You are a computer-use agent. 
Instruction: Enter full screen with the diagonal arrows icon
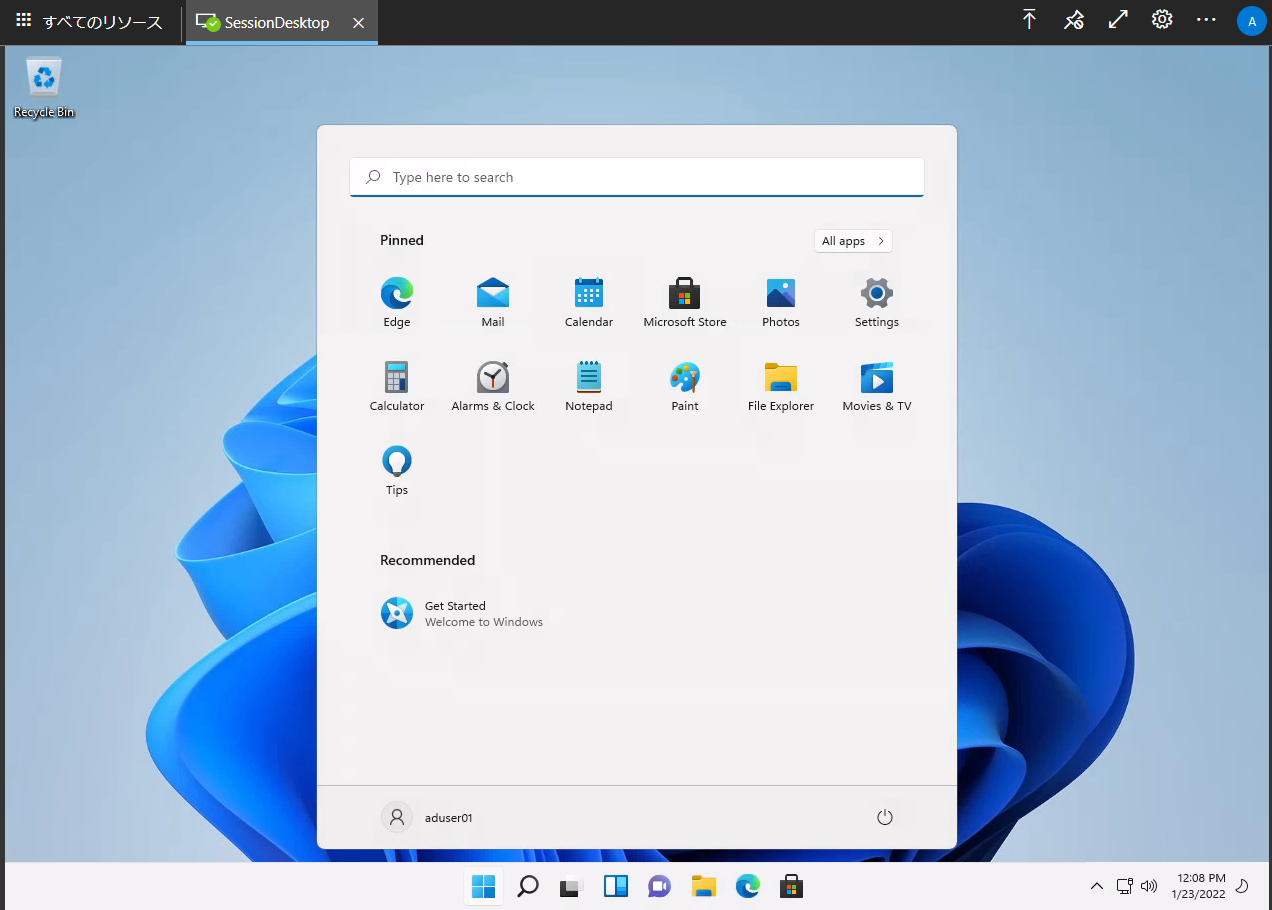point(1118,19)
